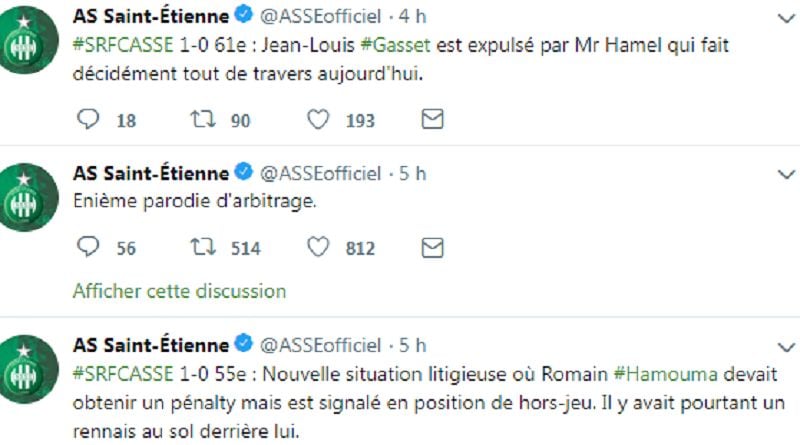Retweet the 'Enième parodie d'arbitrage' tweet
This screenshot has height=445, width=800.
pos(203,248)
